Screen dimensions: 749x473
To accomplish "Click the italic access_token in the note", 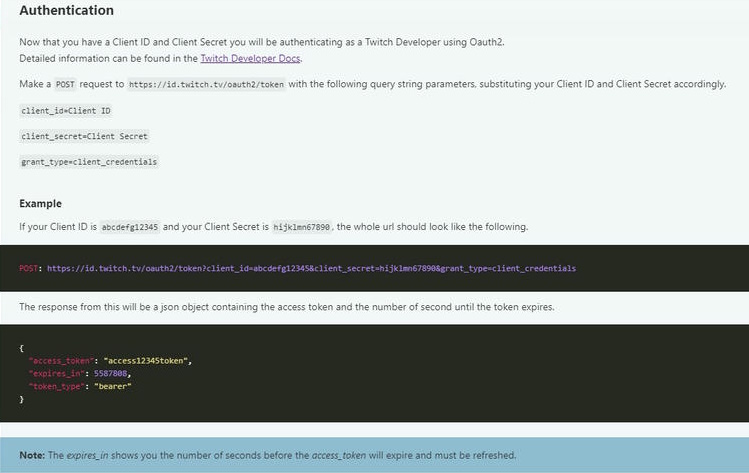I will click(x=339, y=455).
